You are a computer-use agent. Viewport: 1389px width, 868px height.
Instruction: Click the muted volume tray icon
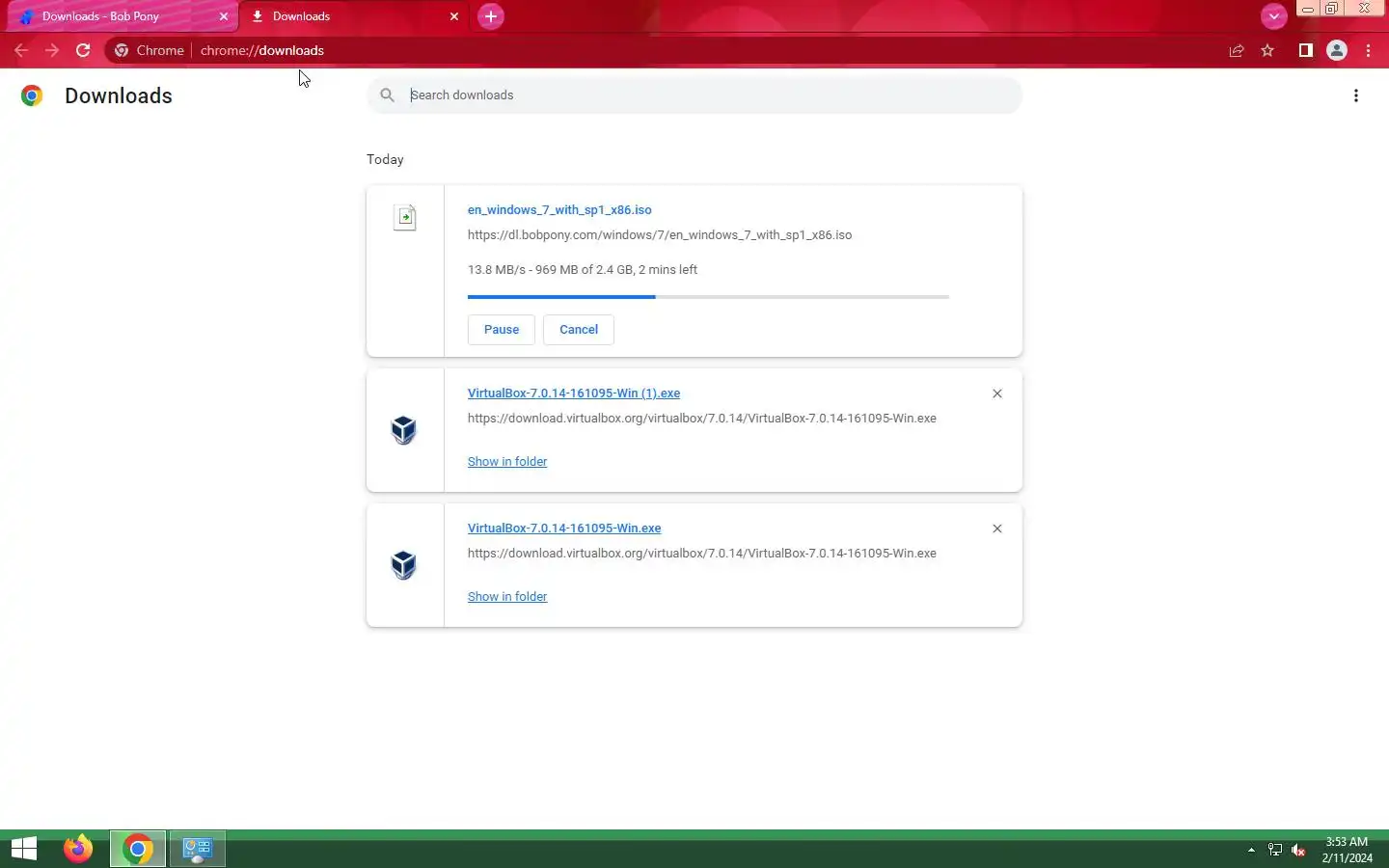[1298, 850]
